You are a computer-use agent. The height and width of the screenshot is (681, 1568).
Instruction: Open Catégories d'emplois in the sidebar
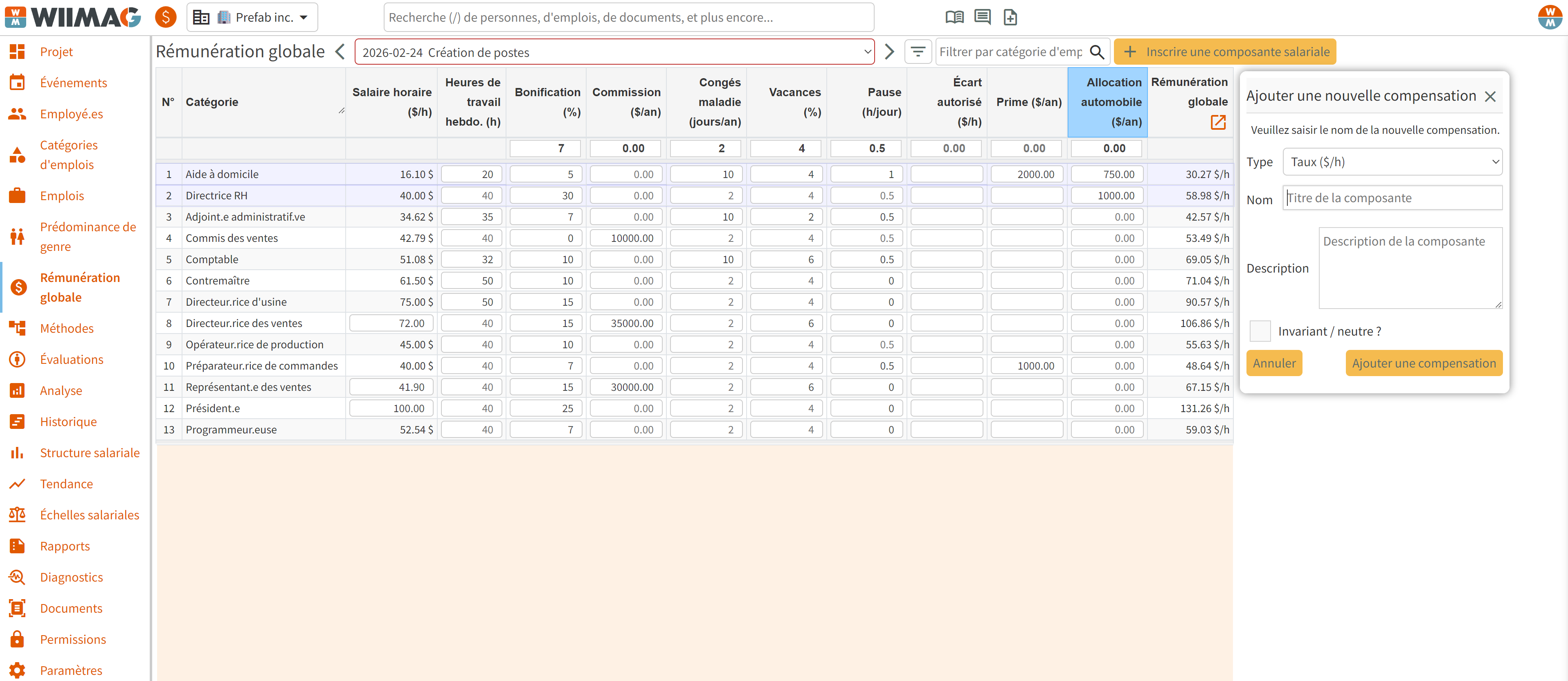(69, 155)
